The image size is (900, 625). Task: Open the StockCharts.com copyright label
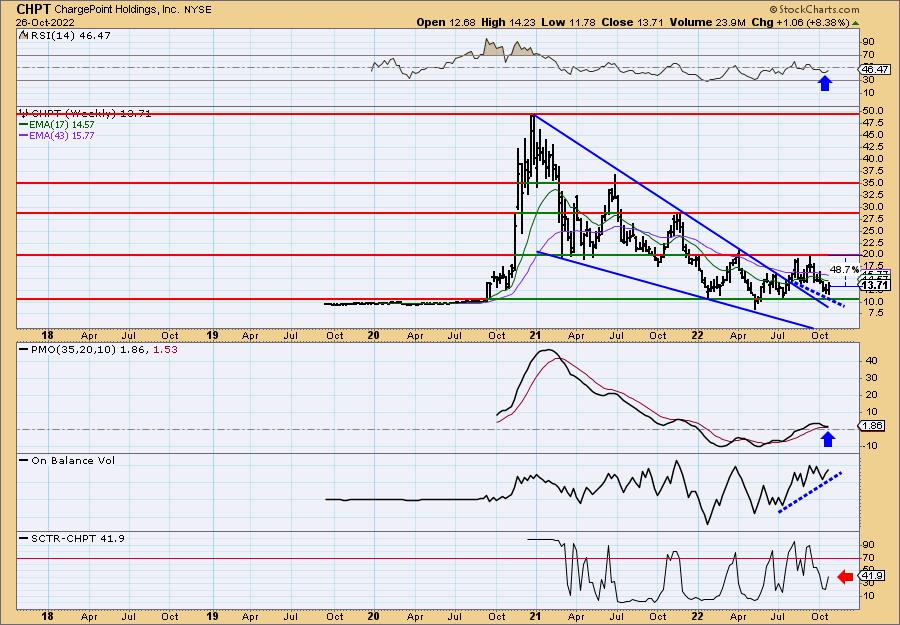(814, 9)
